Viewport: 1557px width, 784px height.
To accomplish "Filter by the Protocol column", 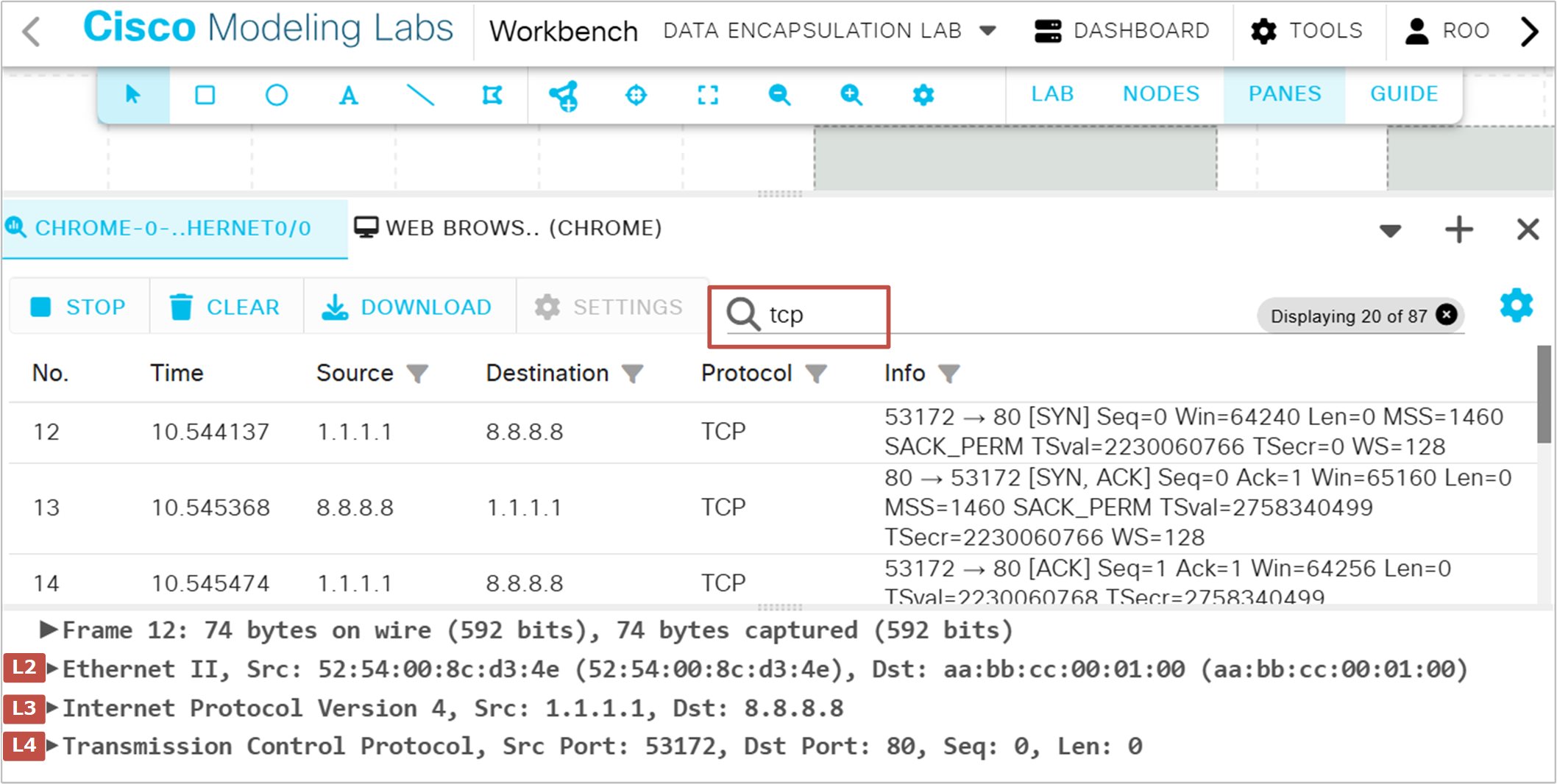I will coord(815,374).
